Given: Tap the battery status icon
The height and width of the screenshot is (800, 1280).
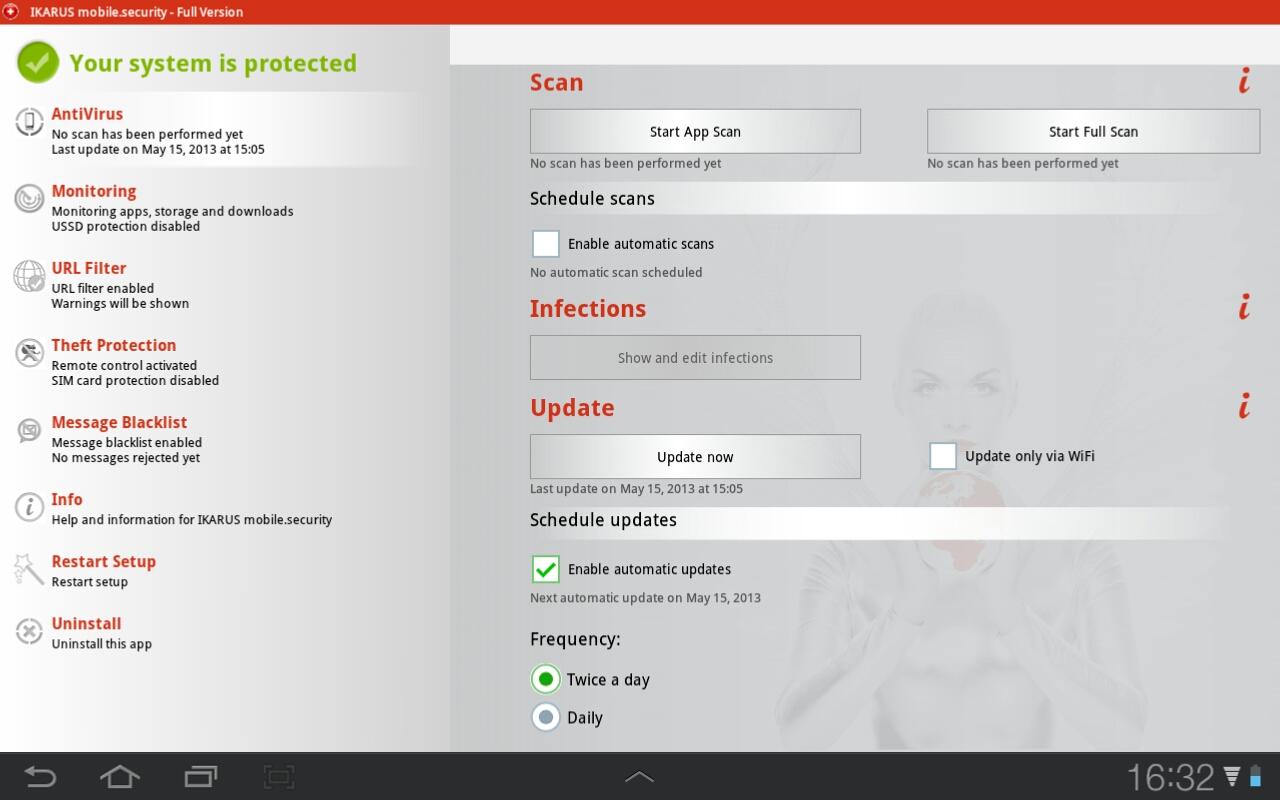Looking at the screenshot, I should [x=1256, y=776].
